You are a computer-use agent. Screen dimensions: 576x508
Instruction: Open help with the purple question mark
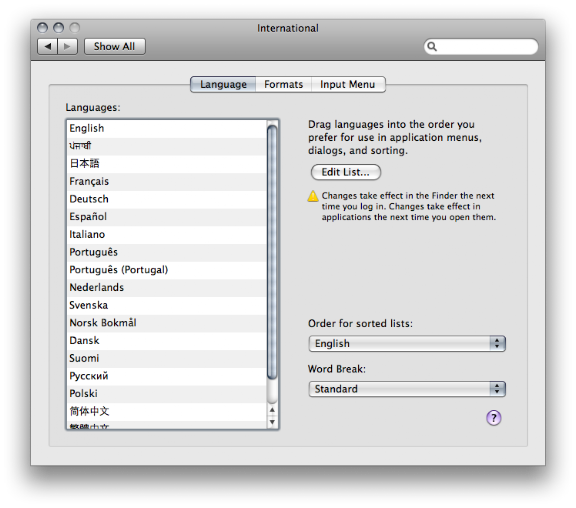click(493, 418)
